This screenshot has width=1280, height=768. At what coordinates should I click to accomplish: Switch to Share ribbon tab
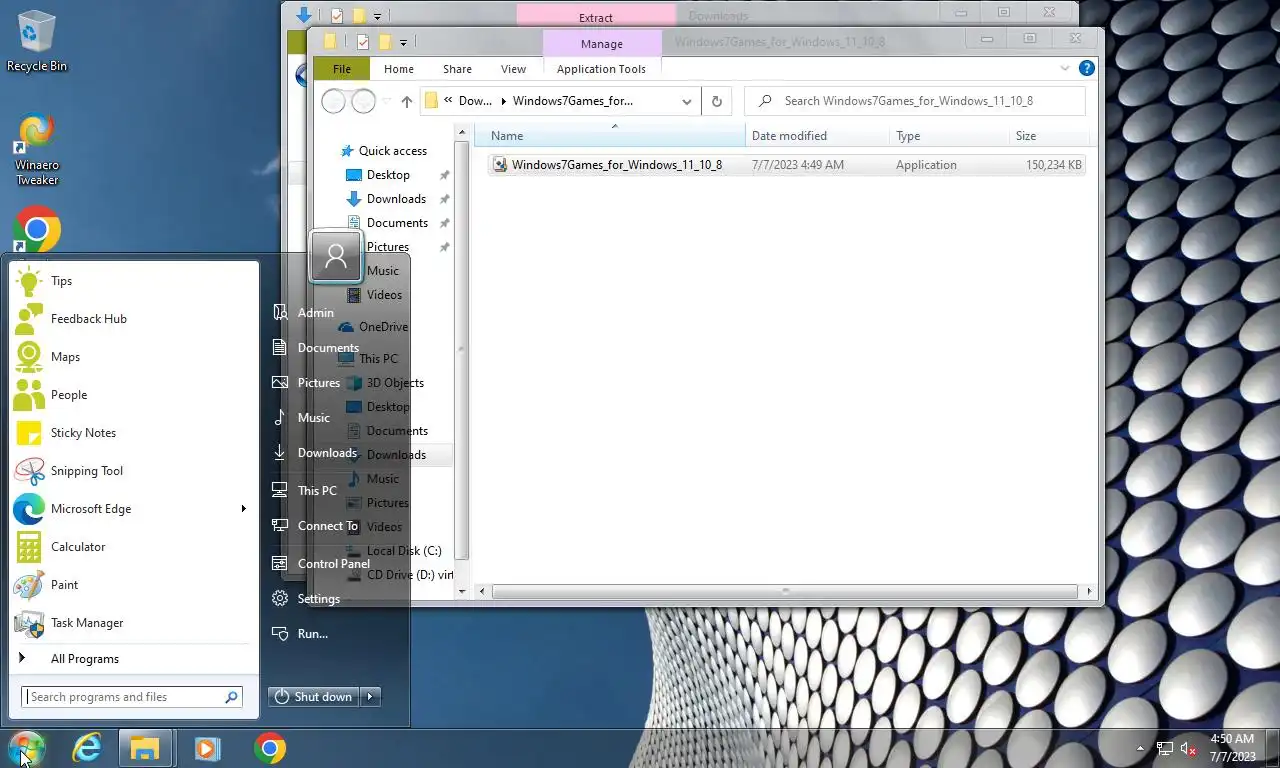click(x=458, y=69)
